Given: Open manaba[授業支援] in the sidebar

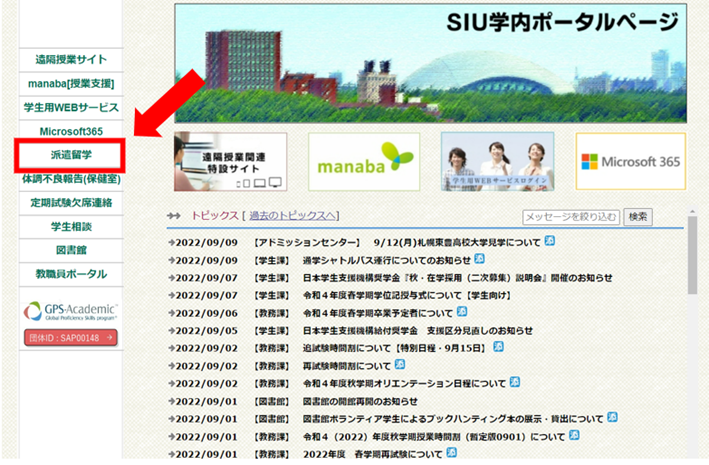Looking at the screenshot, I should 71,84.
